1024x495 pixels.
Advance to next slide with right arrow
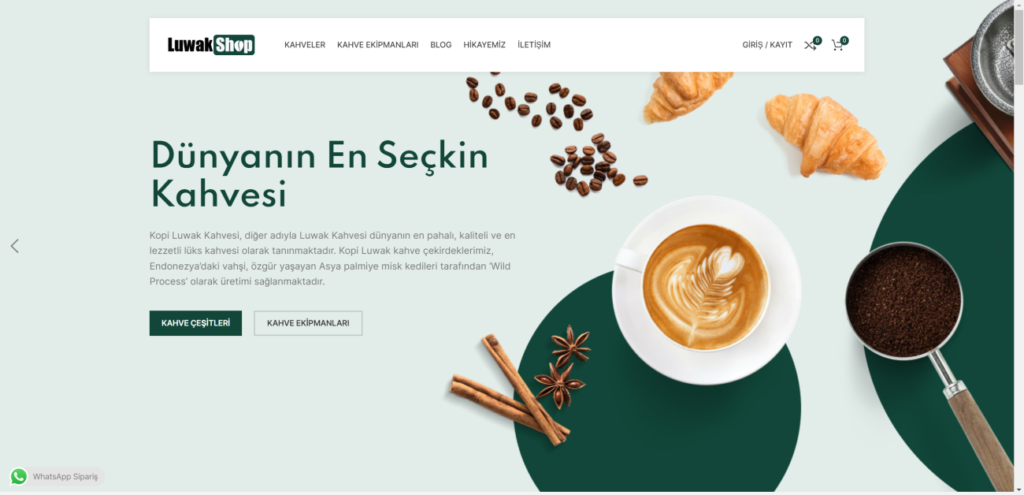(999, 246)
